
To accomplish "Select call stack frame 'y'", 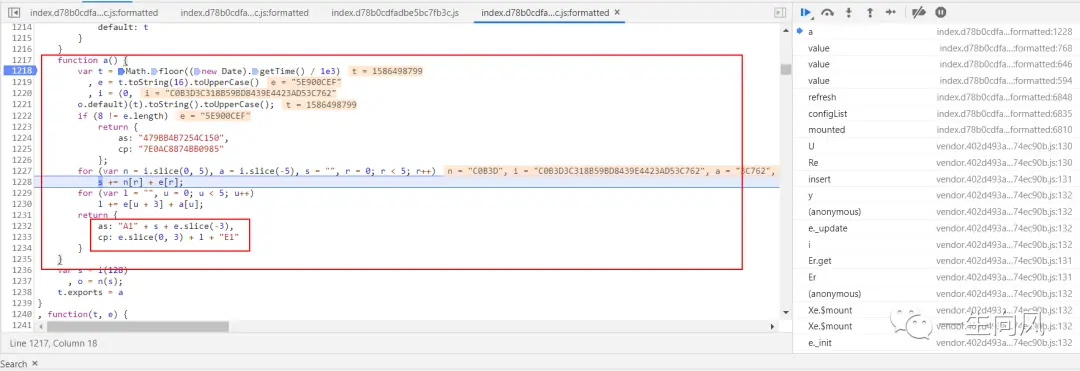I will [937, 195].
